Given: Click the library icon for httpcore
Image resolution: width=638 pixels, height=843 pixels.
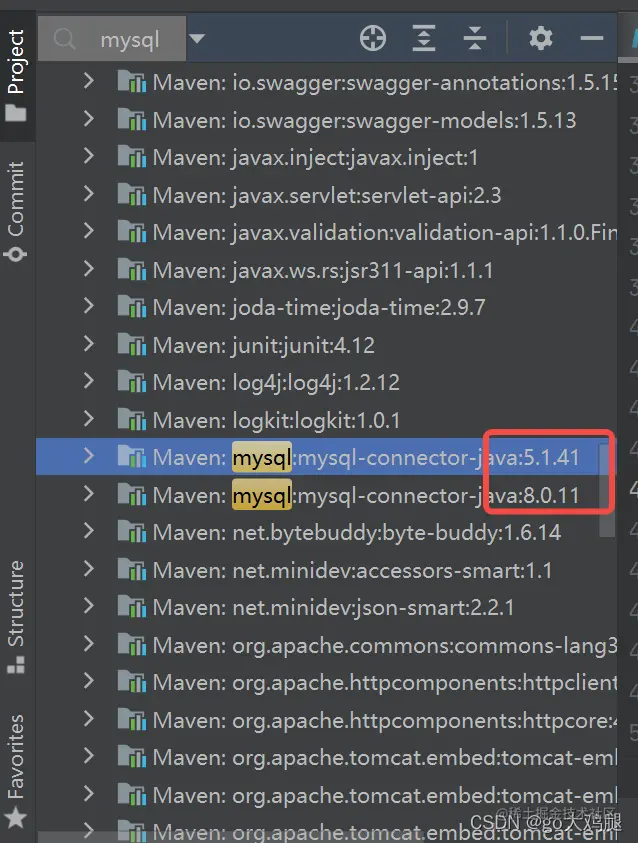Looking at the screenshot, I should [132, 719].
